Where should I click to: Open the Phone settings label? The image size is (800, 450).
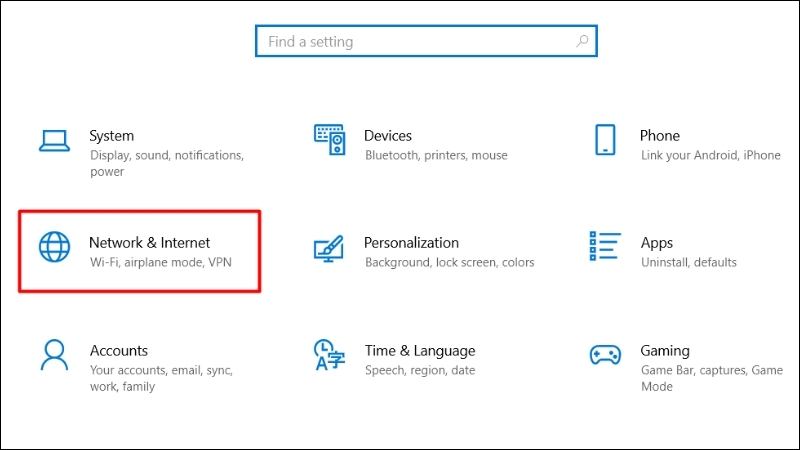click(660, 136)
